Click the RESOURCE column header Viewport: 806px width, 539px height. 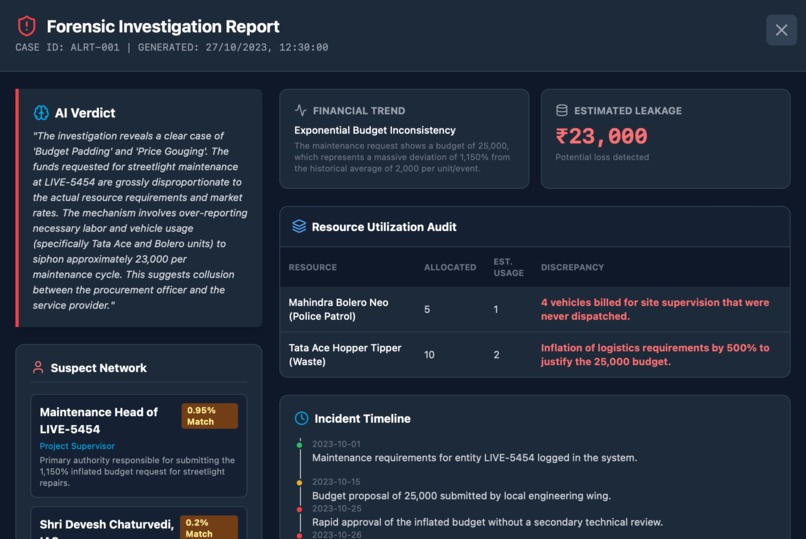(313, 267)
